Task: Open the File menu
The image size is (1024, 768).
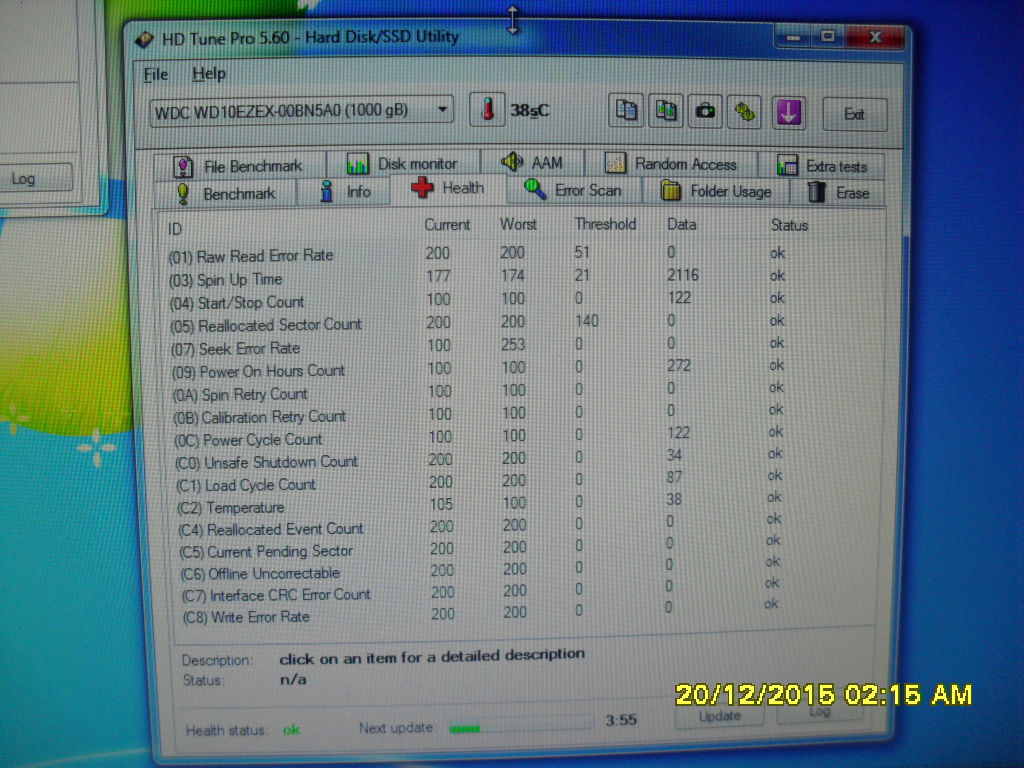Action: point(155,74)
